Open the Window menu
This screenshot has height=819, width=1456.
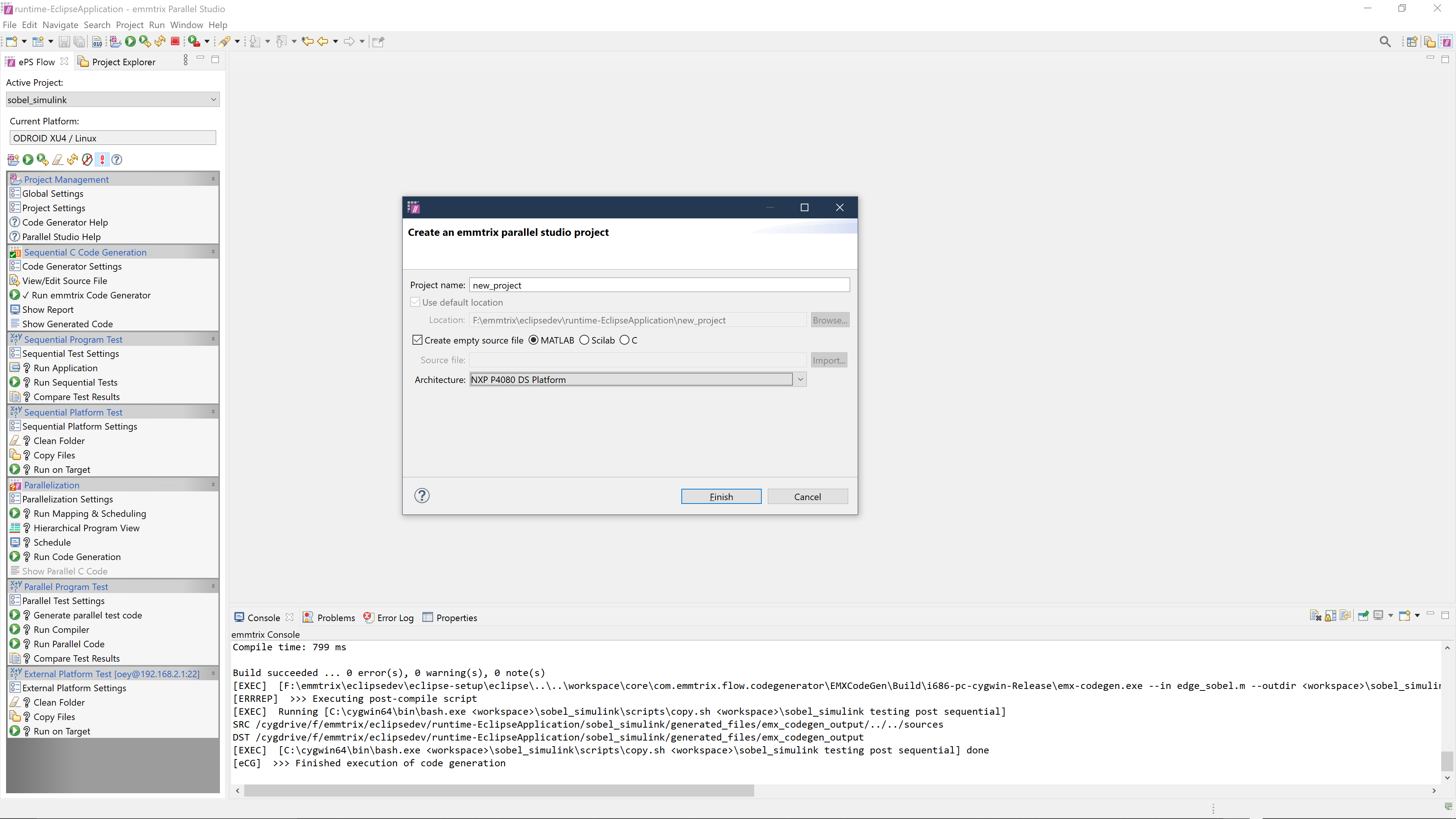pos(187,25)
